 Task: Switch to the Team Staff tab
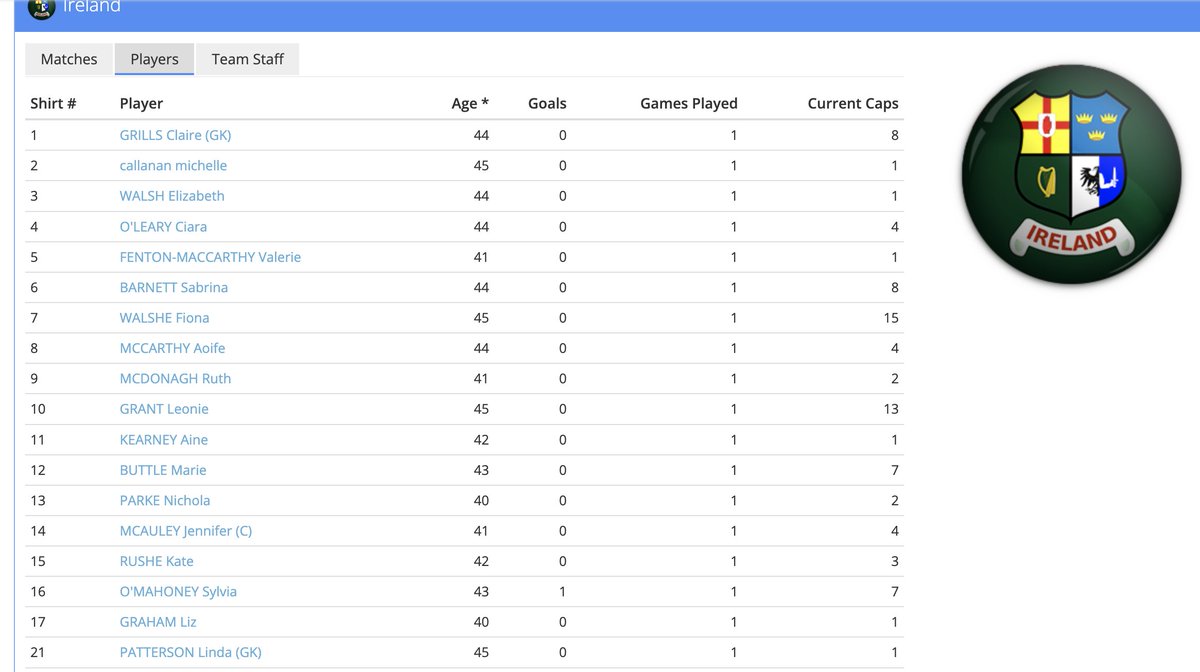point(248,59)
